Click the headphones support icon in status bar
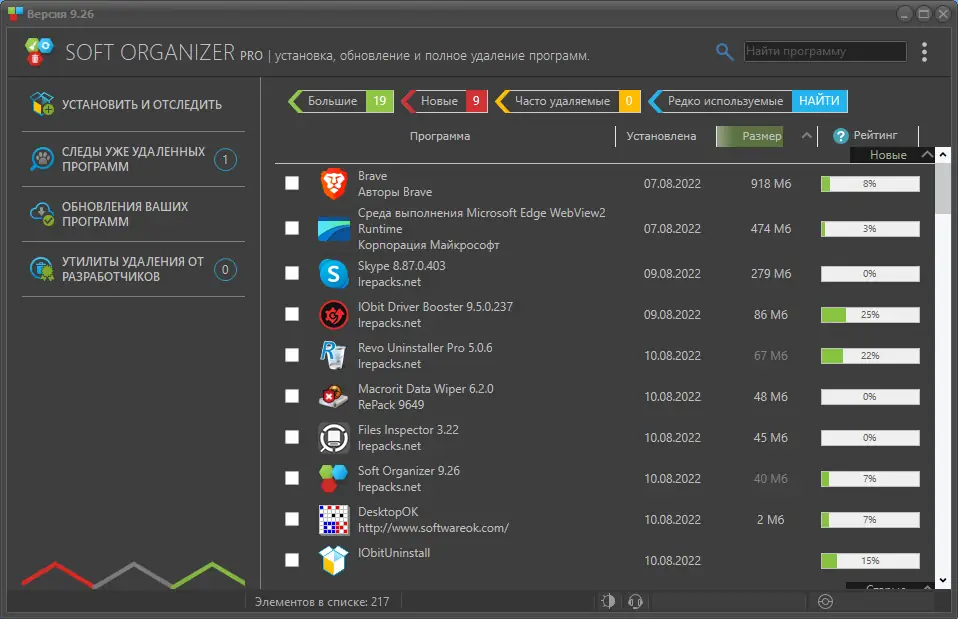 click(x=636, y=602)
